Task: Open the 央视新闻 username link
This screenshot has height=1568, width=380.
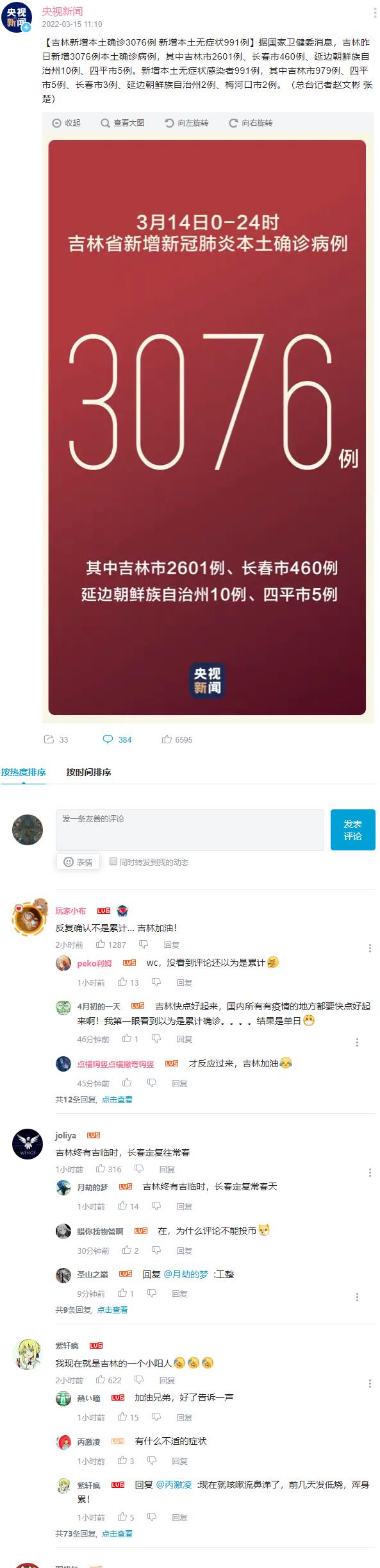Action: coord(62,11)
